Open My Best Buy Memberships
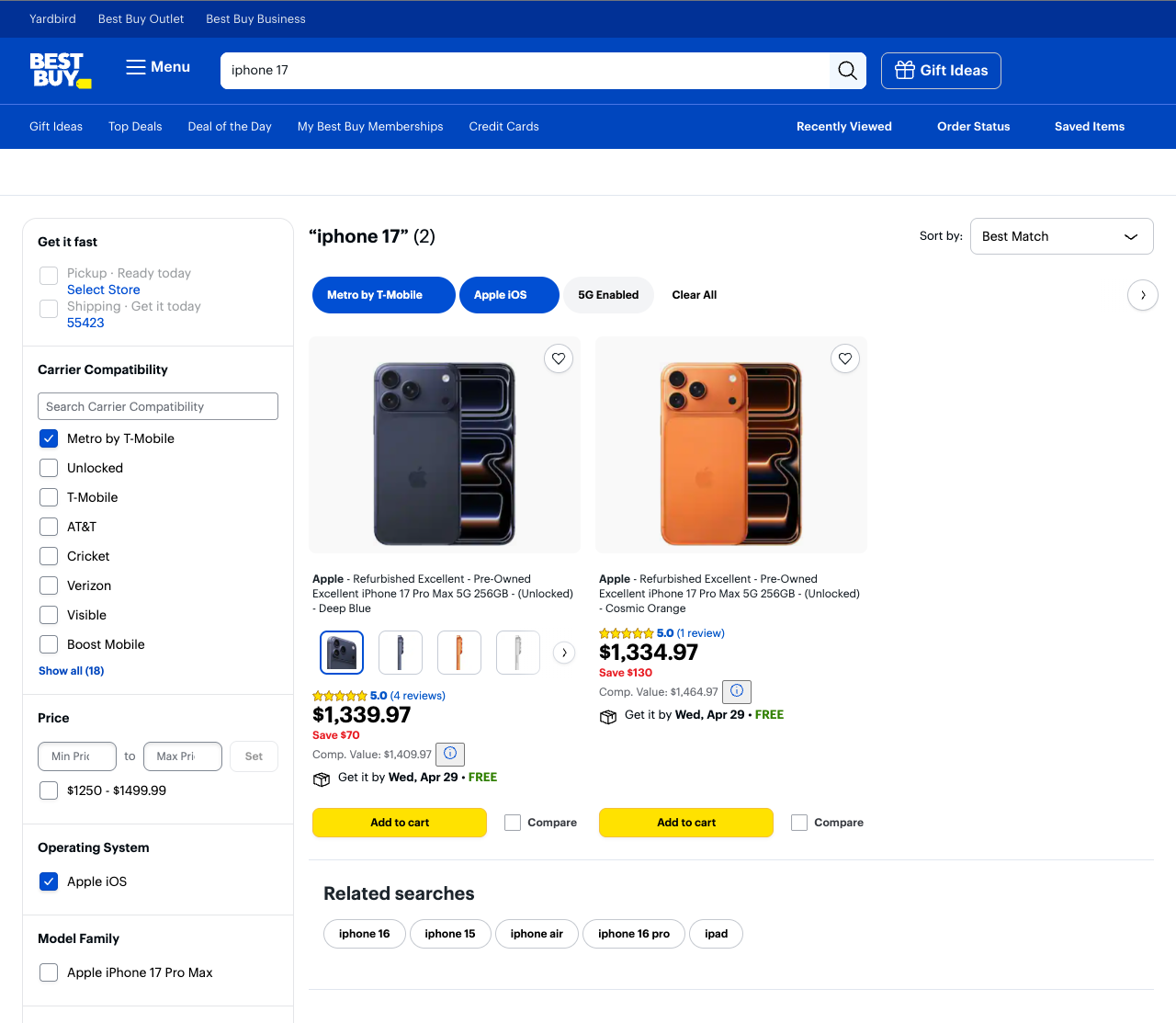 tap(370, 127)
